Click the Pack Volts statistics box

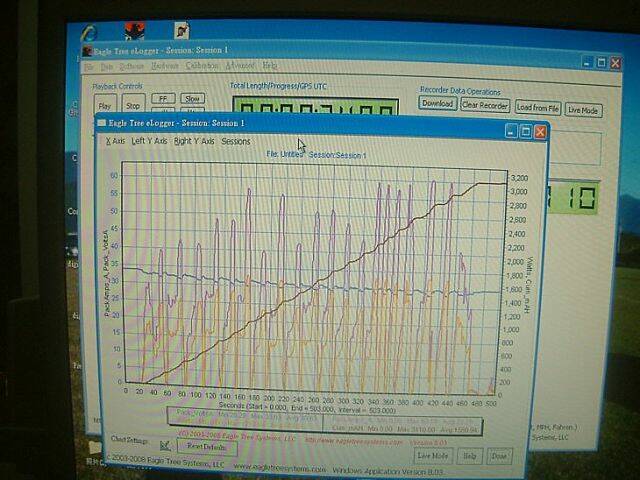point(246,418)
